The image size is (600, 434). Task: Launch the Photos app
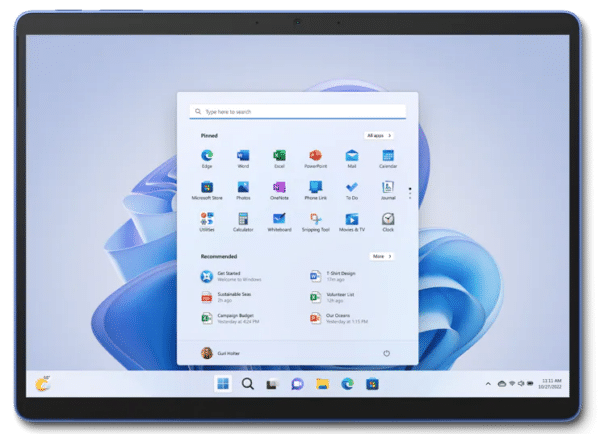point(243,190)
